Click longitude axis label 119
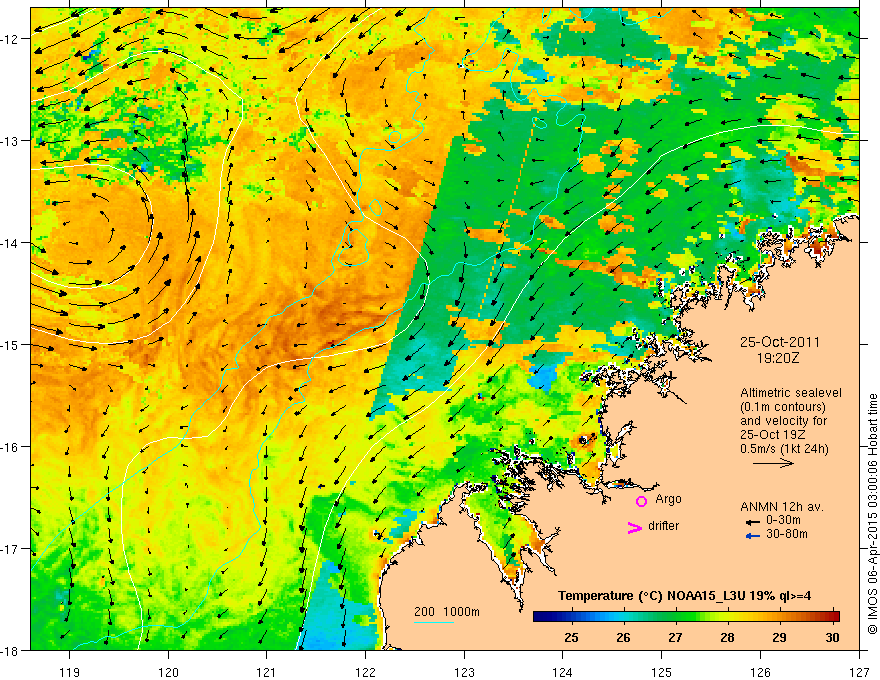The image size is (880, 680). (70, 672)
